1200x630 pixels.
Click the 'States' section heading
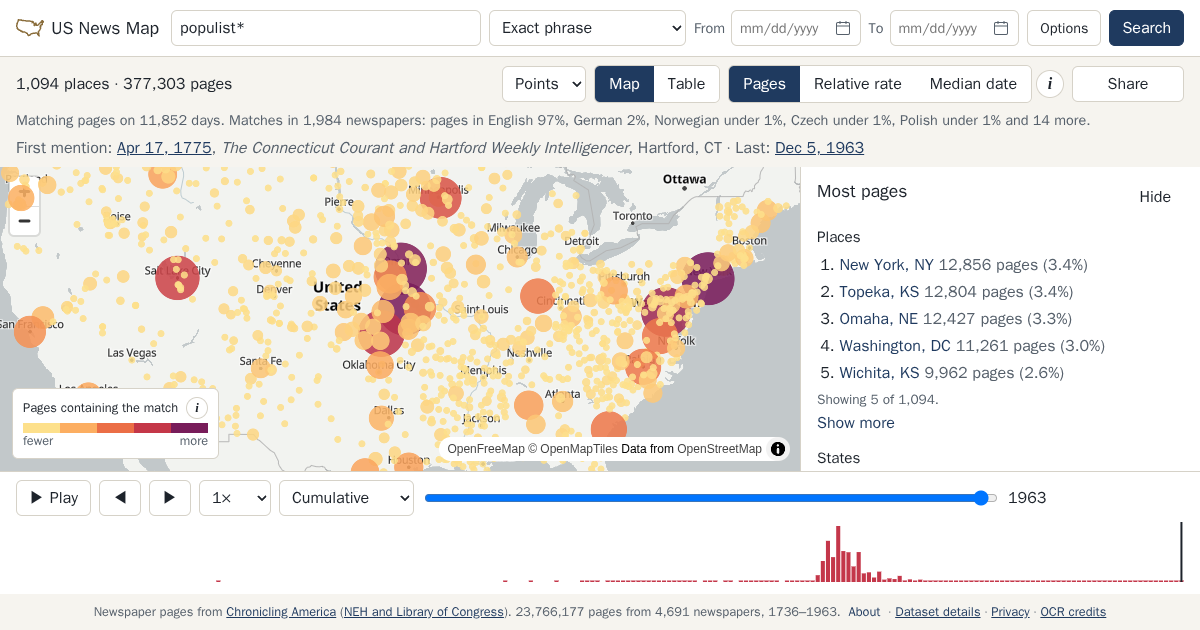(x=838, y=458)
